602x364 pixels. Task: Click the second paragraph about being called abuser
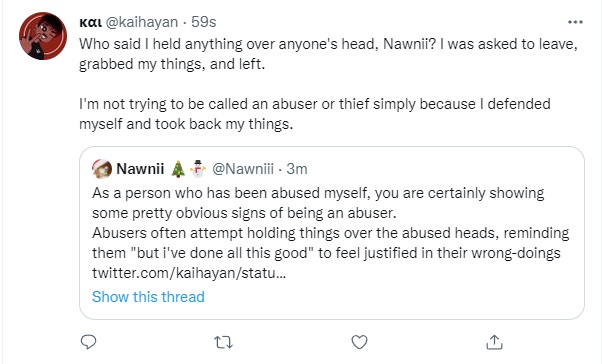(x=315, y=114)
